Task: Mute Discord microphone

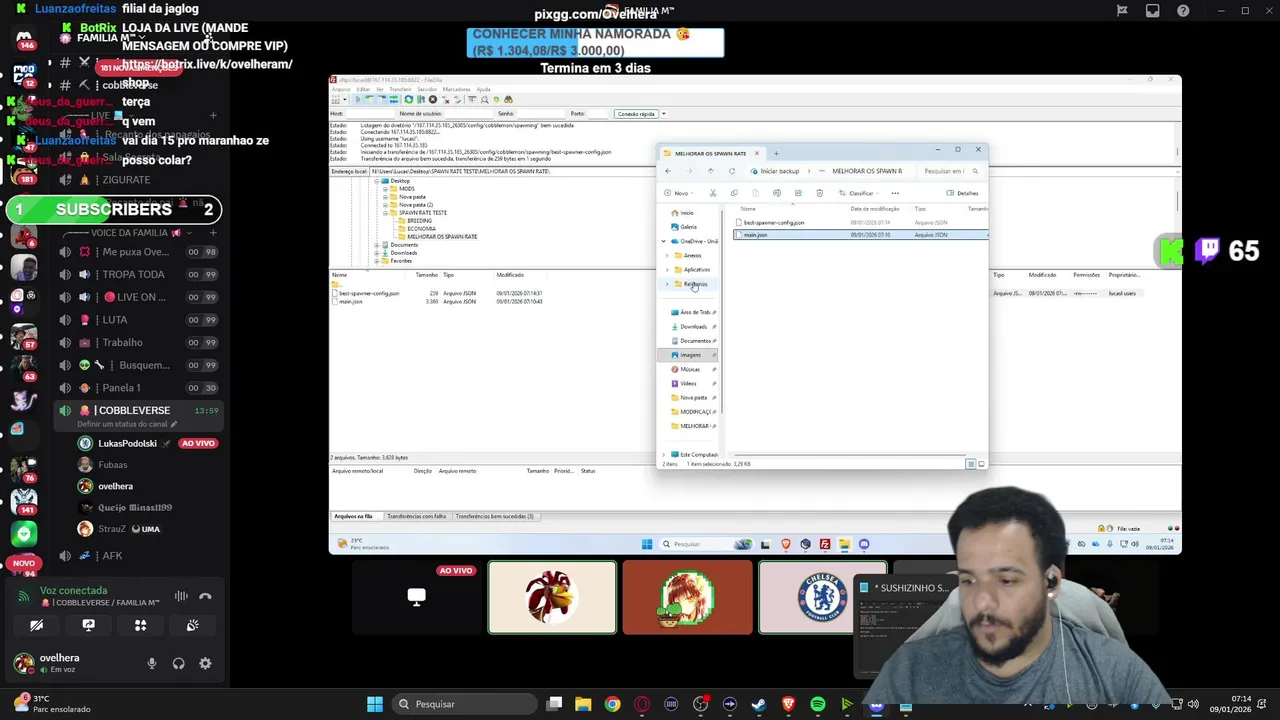Action: [x=152, y=663]
